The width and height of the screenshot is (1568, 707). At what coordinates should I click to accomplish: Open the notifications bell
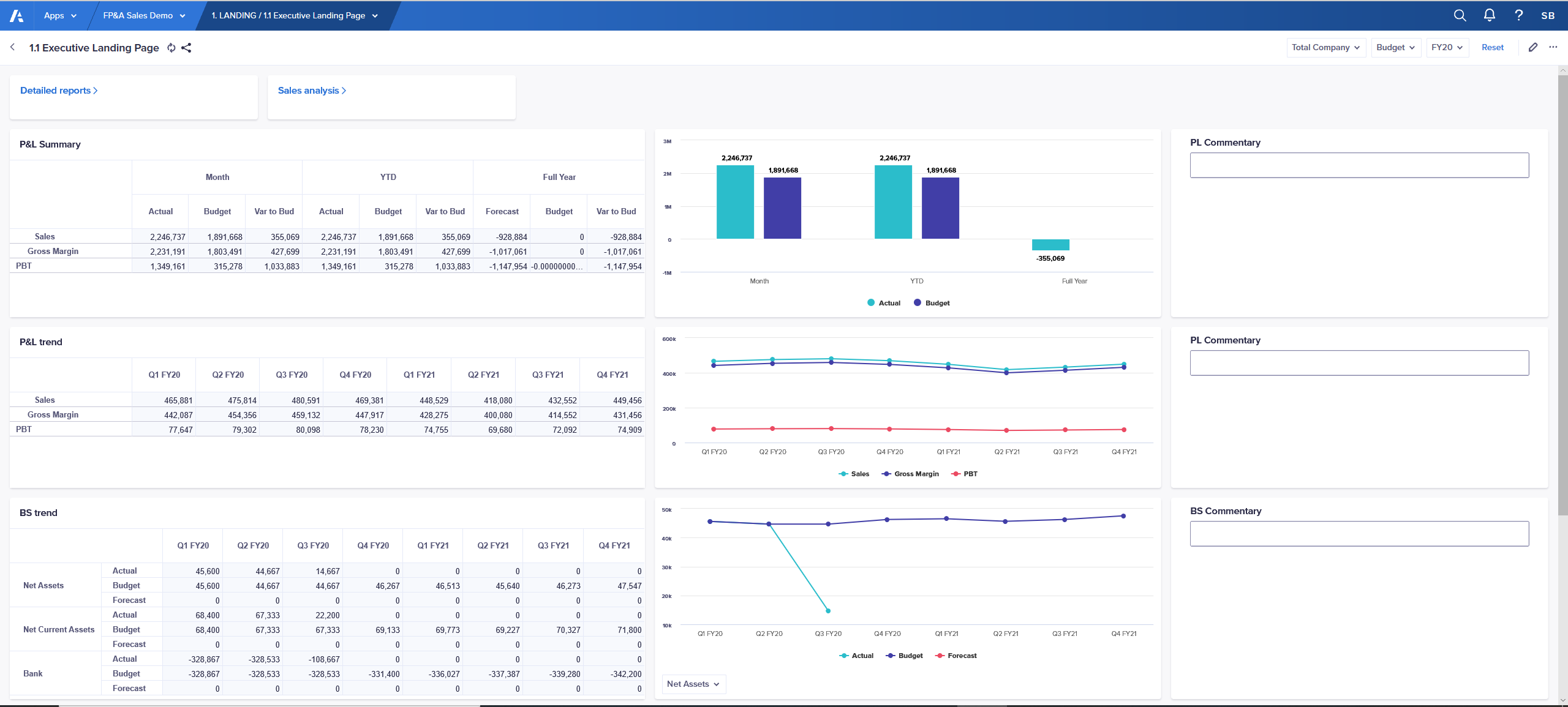pyautogui.click(x=1489, y=15)
